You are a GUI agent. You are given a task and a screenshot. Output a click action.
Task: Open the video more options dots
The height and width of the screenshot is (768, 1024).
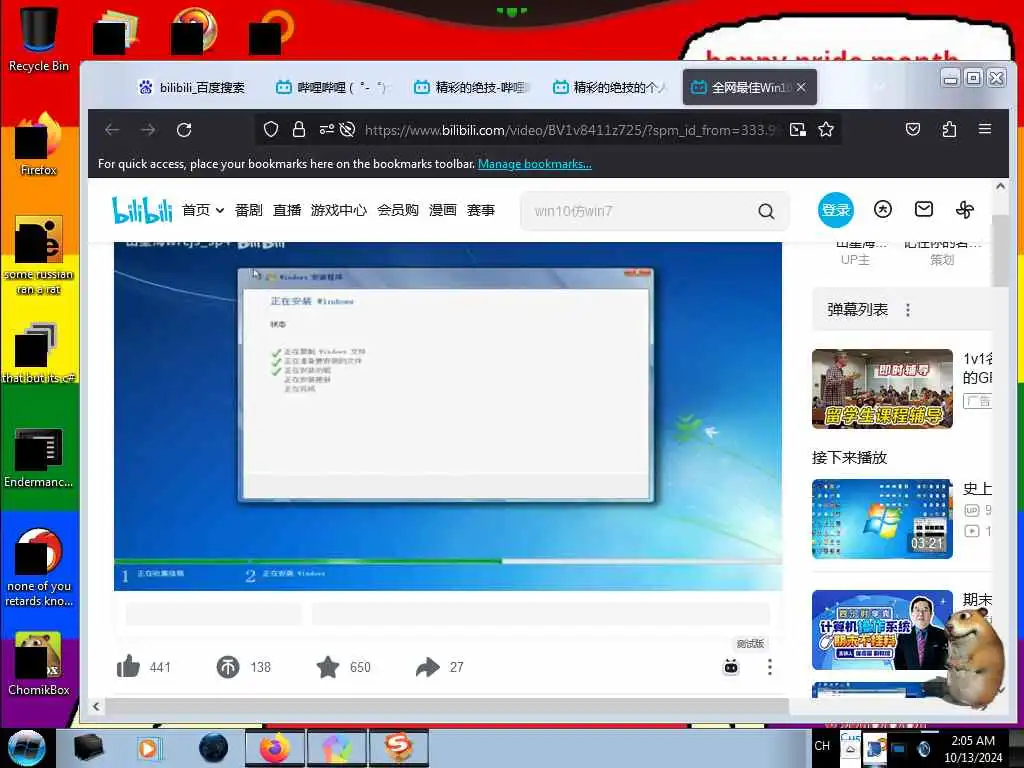click(x=770, y=667)
